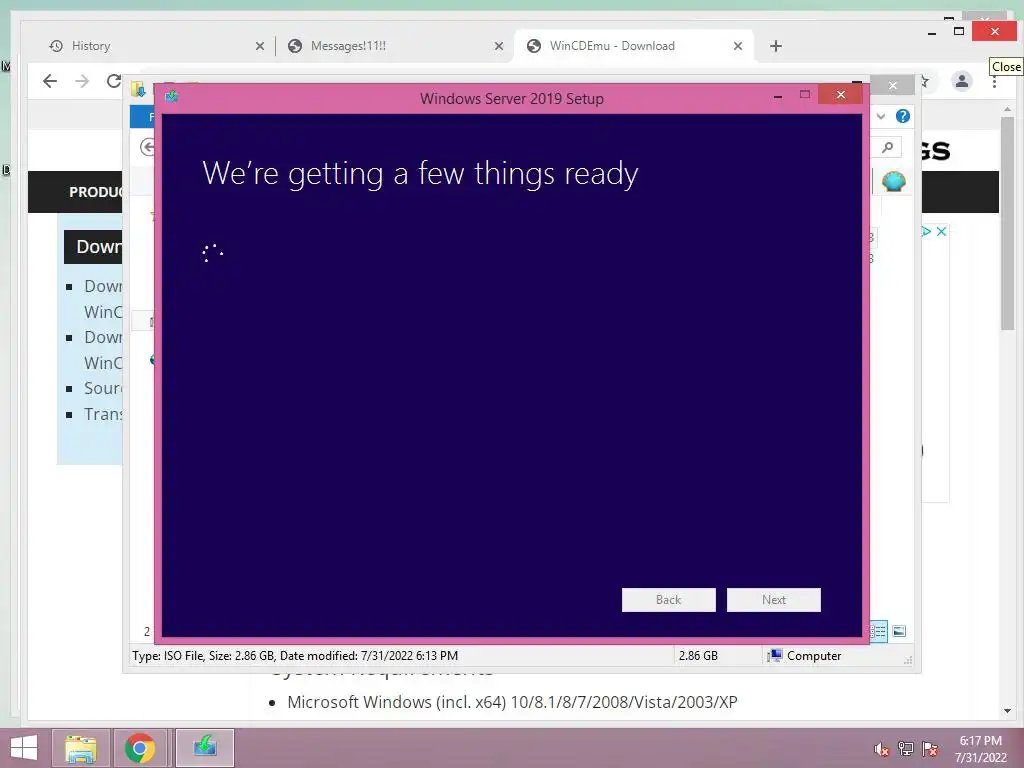Click the page scrollbar up arrow
This screenshot has height=768, width=1024.
click(x=1008, y=109)
